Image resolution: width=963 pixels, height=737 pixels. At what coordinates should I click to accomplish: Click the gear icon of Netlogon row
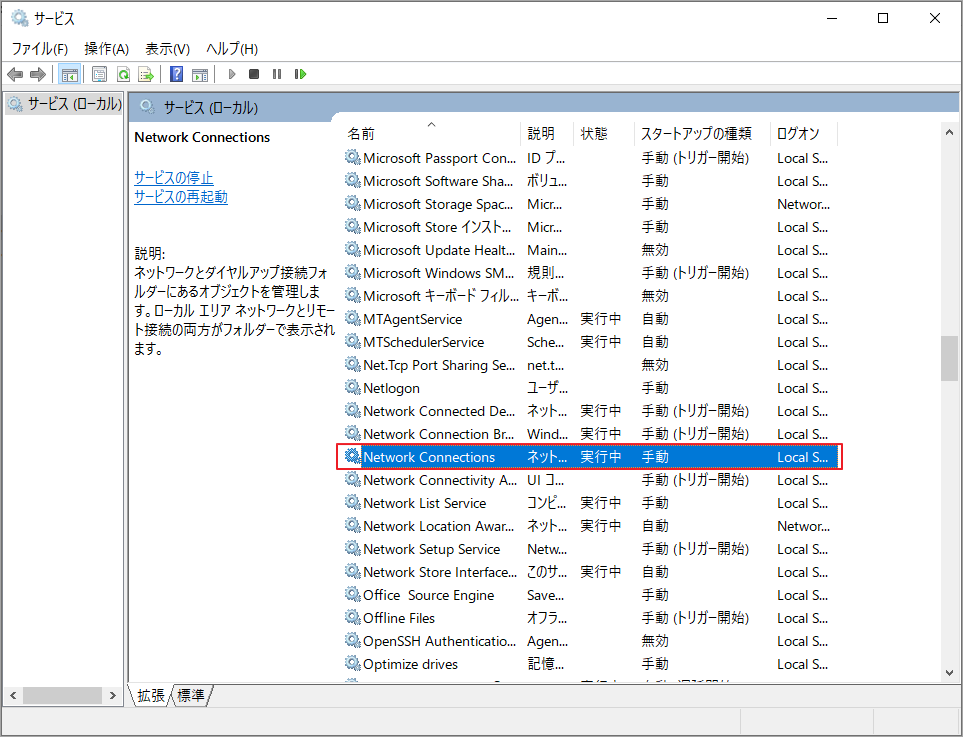(353, 388)
